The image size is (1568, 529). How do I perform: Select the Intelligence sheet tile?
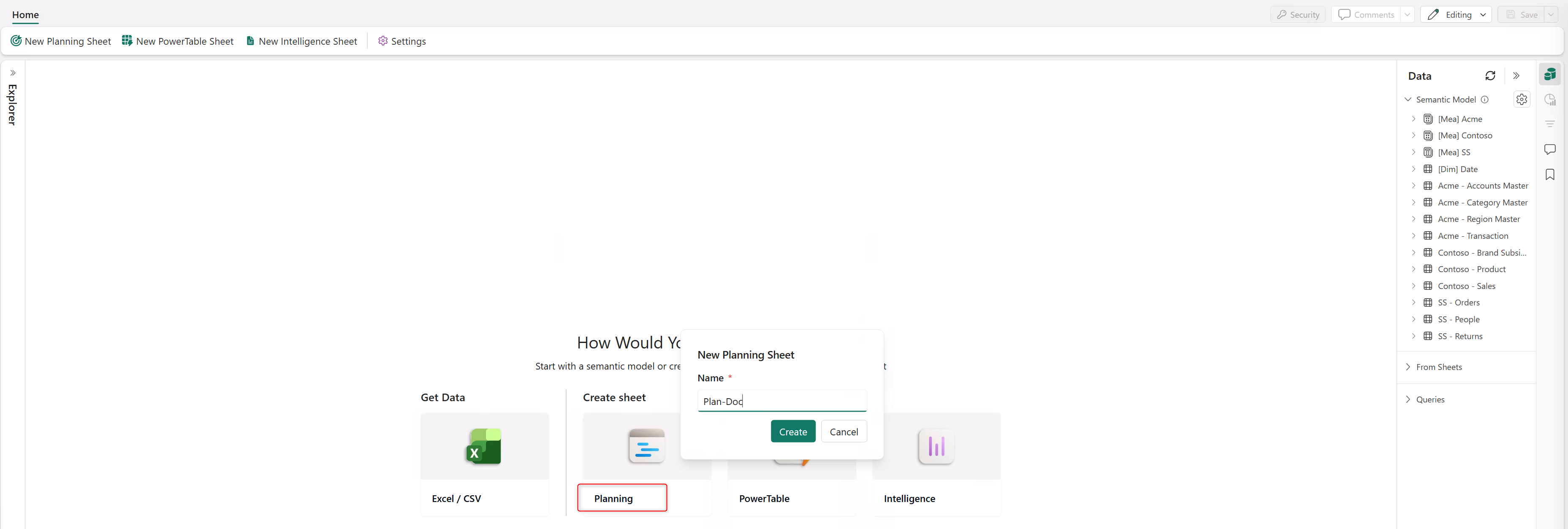click(x=936, y=464)
